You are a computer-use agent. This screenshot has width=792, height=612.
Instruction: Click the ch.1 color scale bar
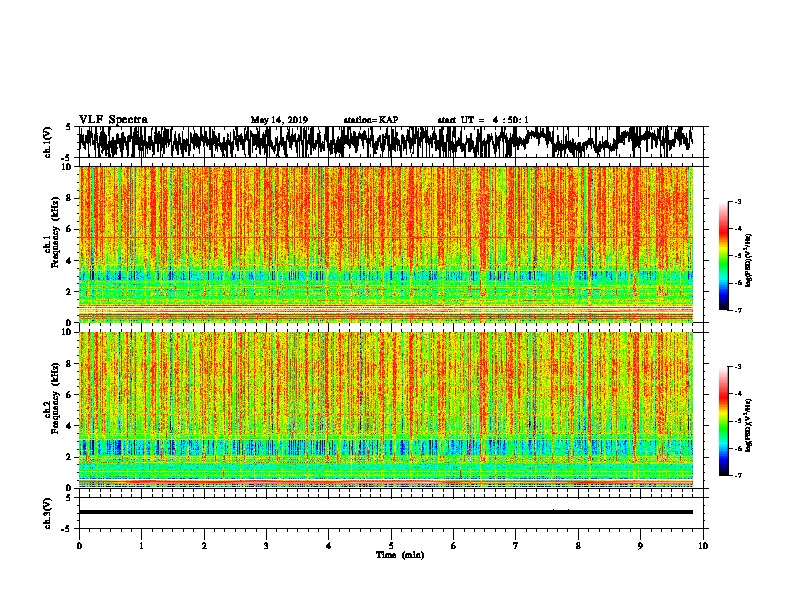[723, 256]
